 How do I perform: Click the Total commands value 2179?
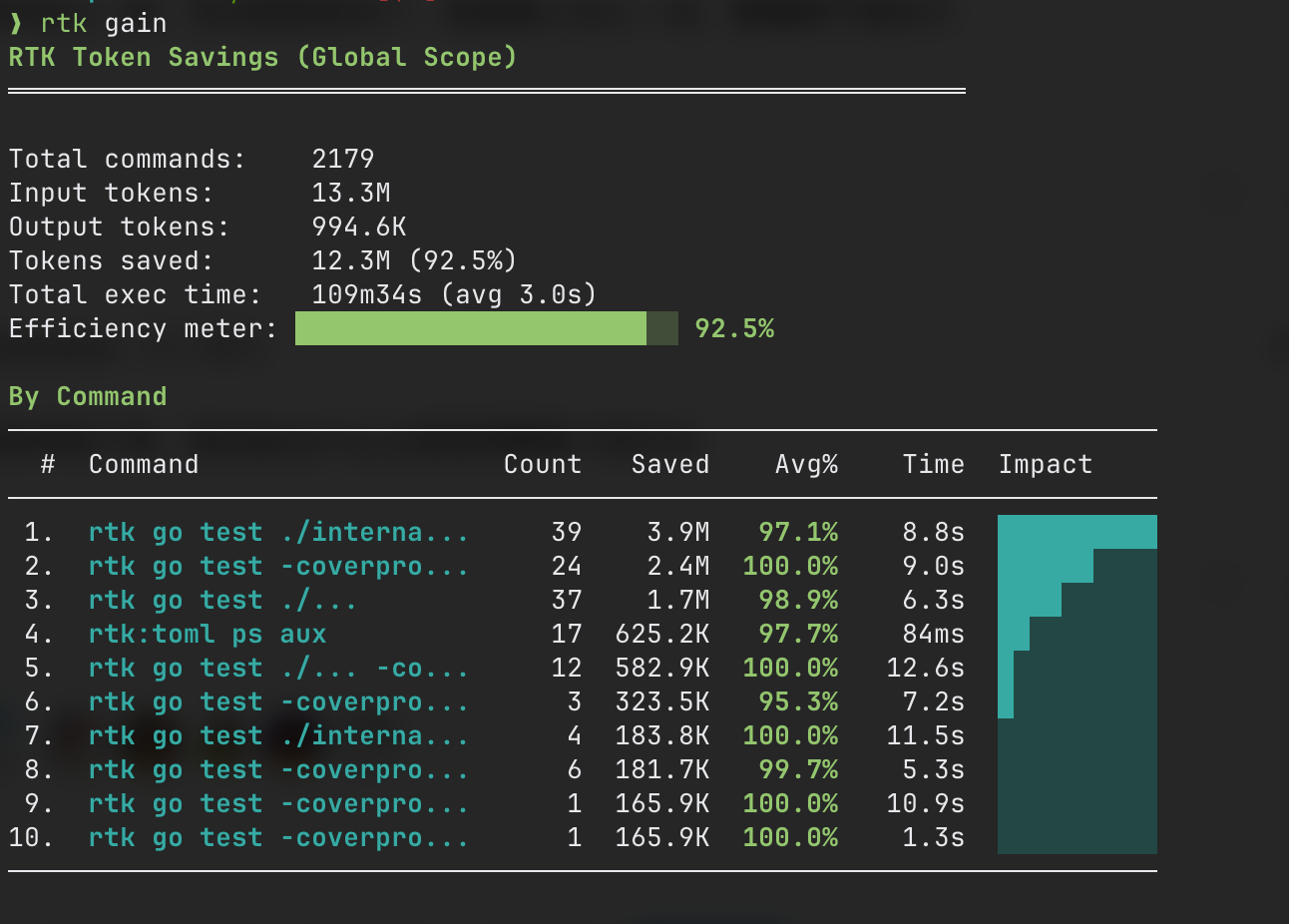[x=343, y=159]
